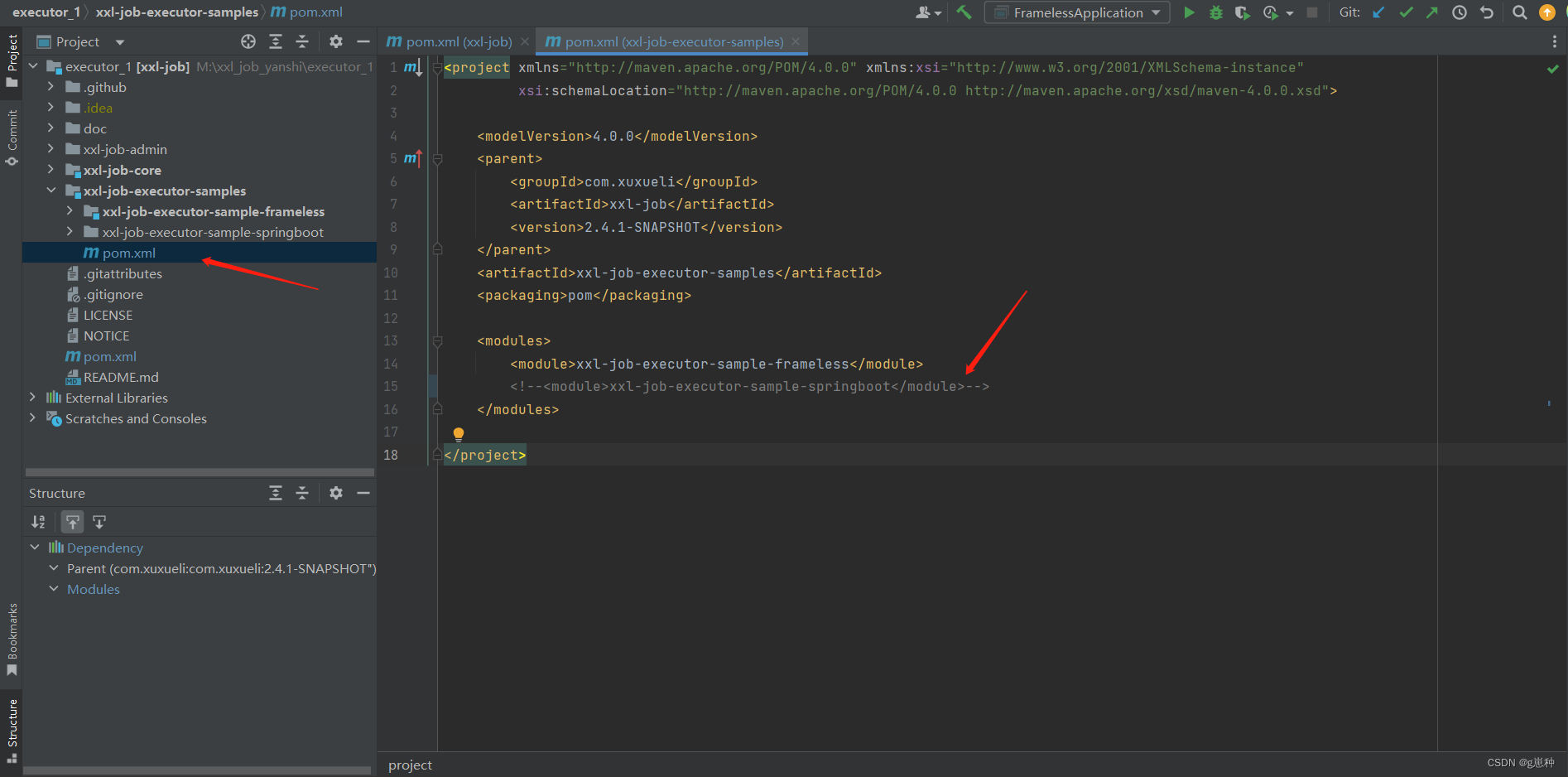Click xxl-job-executor-samples breadcrumb
Image resolution: width=1568 pixels, height=777 pixels.
pyautogui.click(x=177, y=12)
